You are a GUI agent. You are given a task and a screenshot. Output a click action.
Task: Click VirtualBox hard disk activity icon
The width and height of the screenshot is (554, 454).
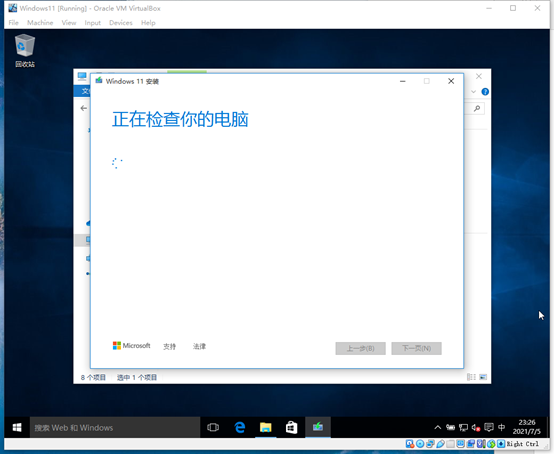coord(409,444)
